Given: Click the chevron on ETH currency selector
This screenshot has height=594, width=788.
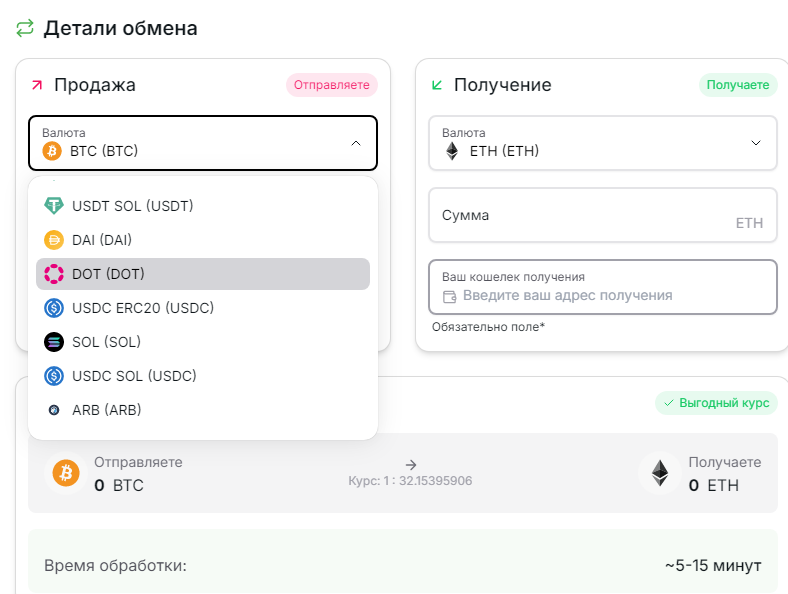Looking at the screenshot, I should click(x=756, y=143).
